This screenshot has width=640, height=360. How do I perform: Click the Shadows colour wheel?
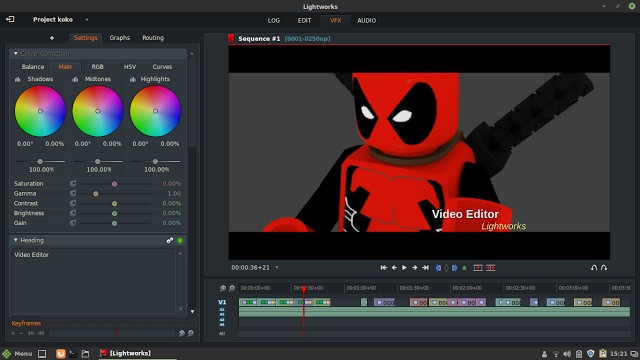pyautogui.click(x=40, y=111)
